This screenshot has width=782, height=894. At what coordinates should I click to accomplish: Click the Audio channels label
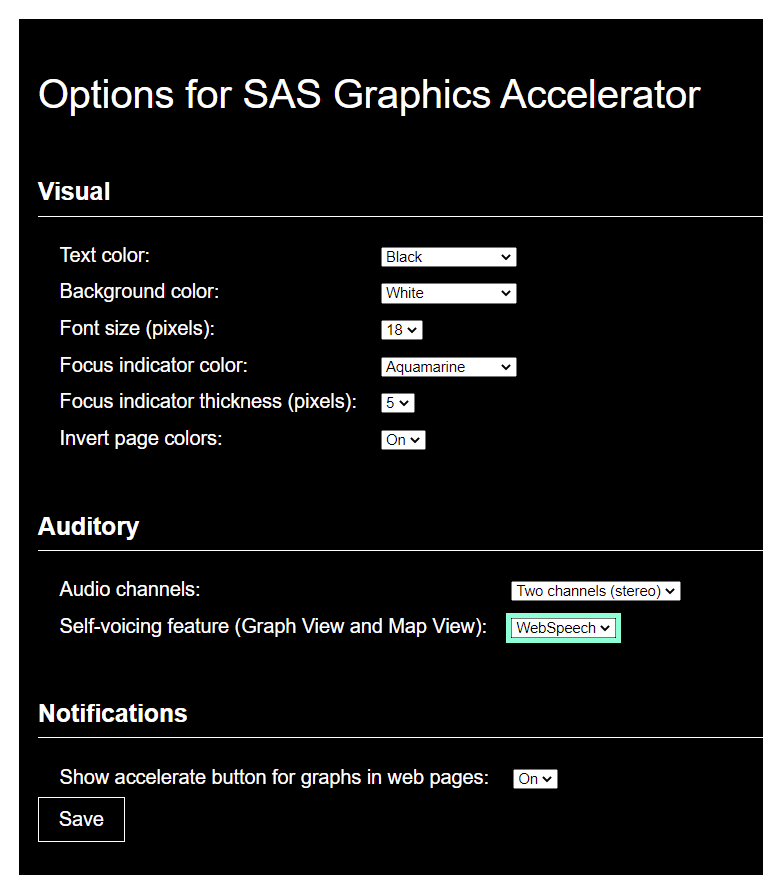(130, 589)
